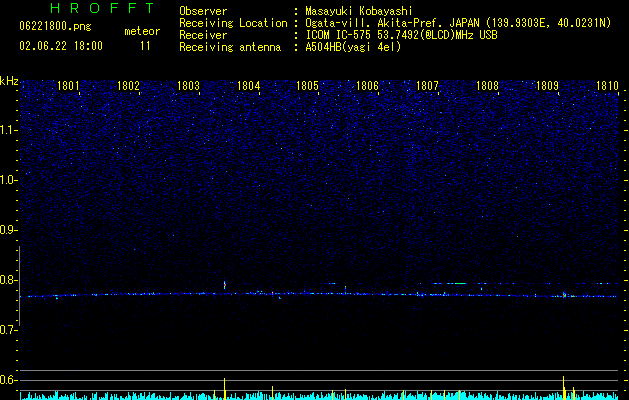This screenshot has height=400, width=629.
Task: Click the 1810 time axis label
Action: pos(607,86)
